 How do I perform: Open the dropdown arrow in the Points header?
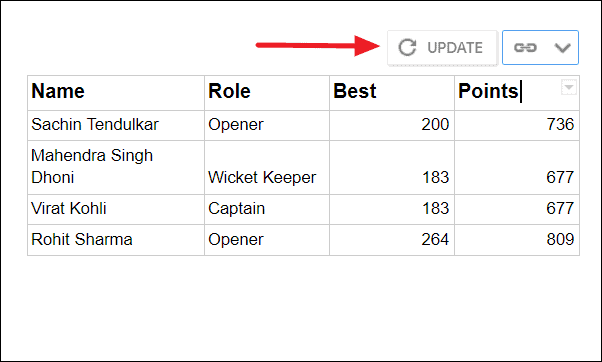[569, 87]
